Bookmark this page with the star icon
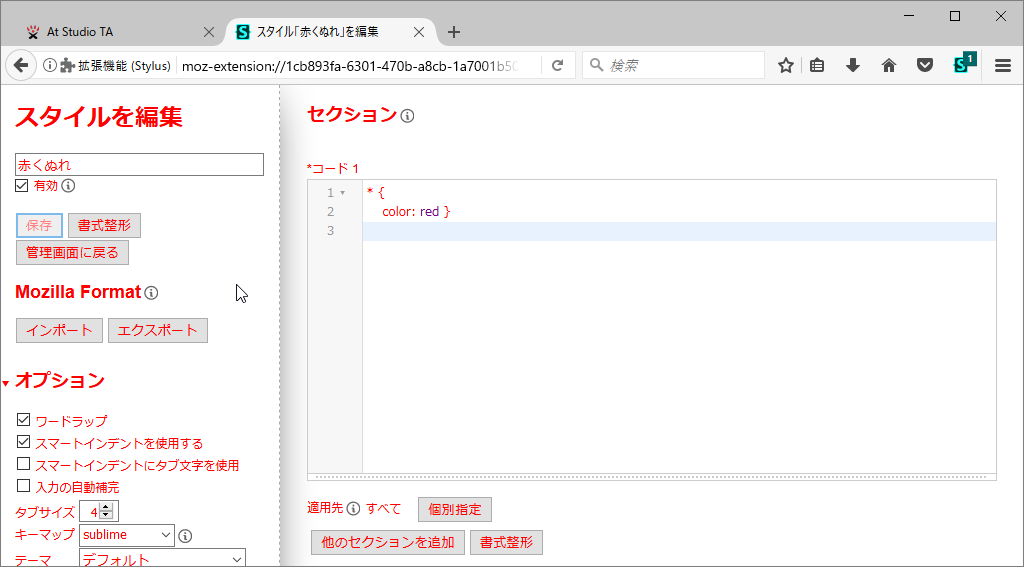1024x567 pixels. [x=786, y=65]
